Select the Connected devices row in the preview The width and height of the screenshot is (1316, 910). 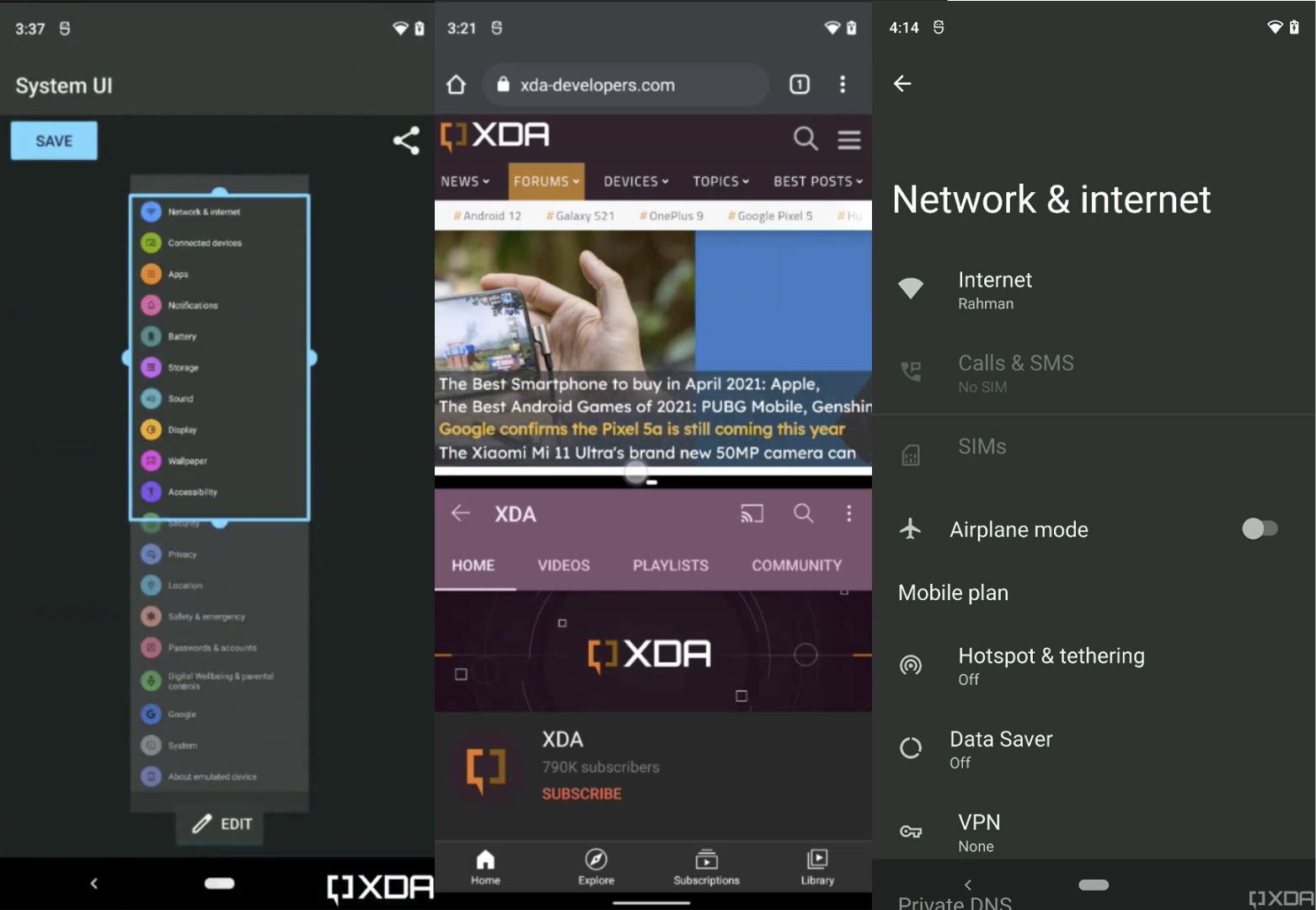220,243
